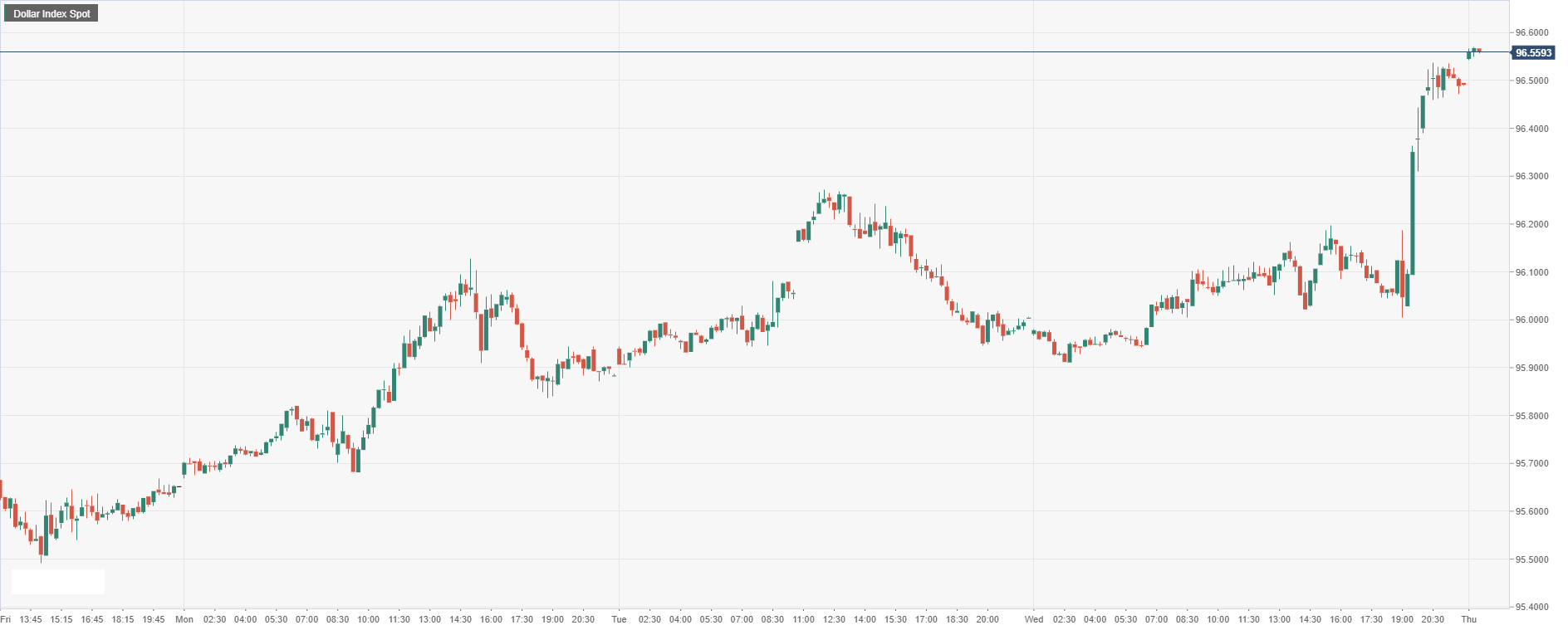Select the 95.9000 price axis label
1568x630 pixels.
pyautogui.click(x=1531, y=368)
